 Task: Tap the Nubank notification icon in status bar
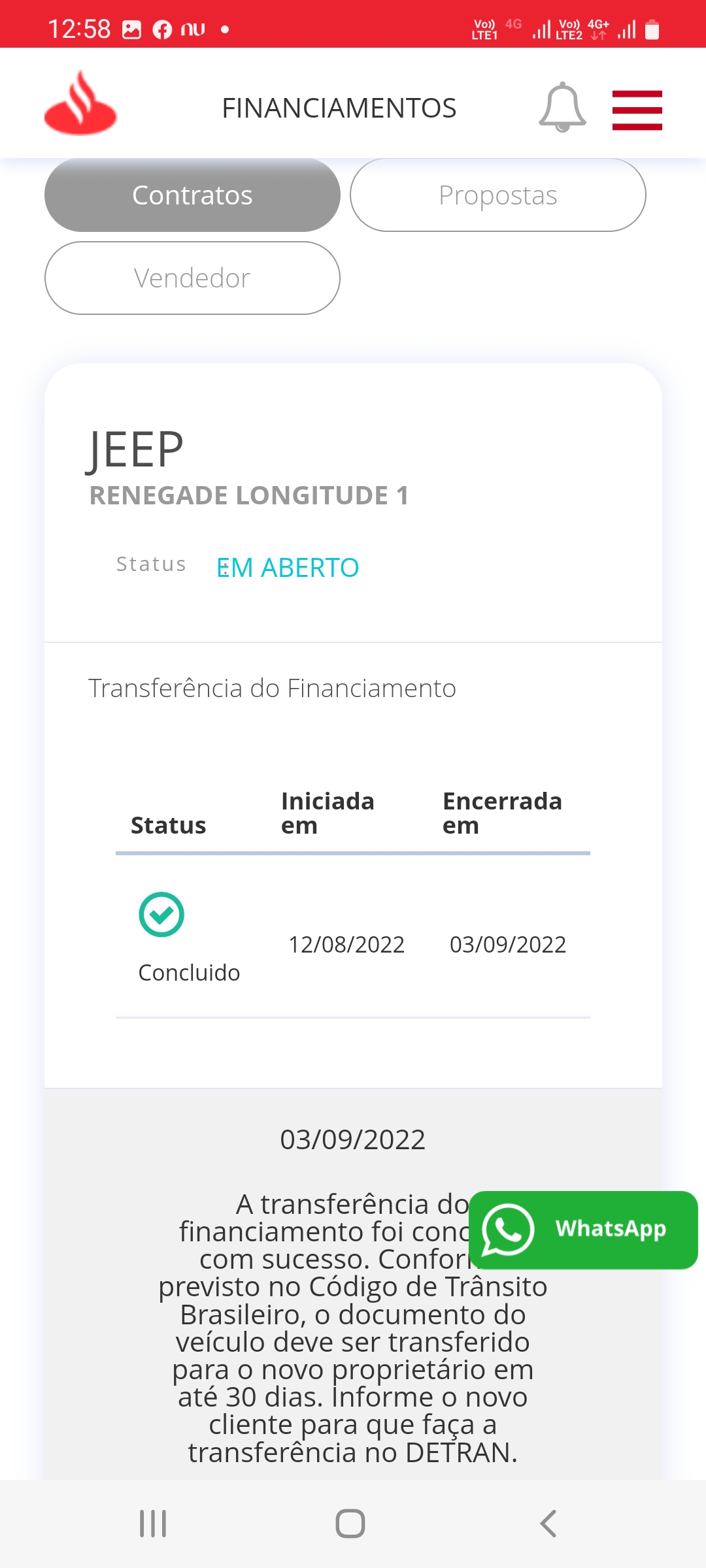click(x=193, y=29)
